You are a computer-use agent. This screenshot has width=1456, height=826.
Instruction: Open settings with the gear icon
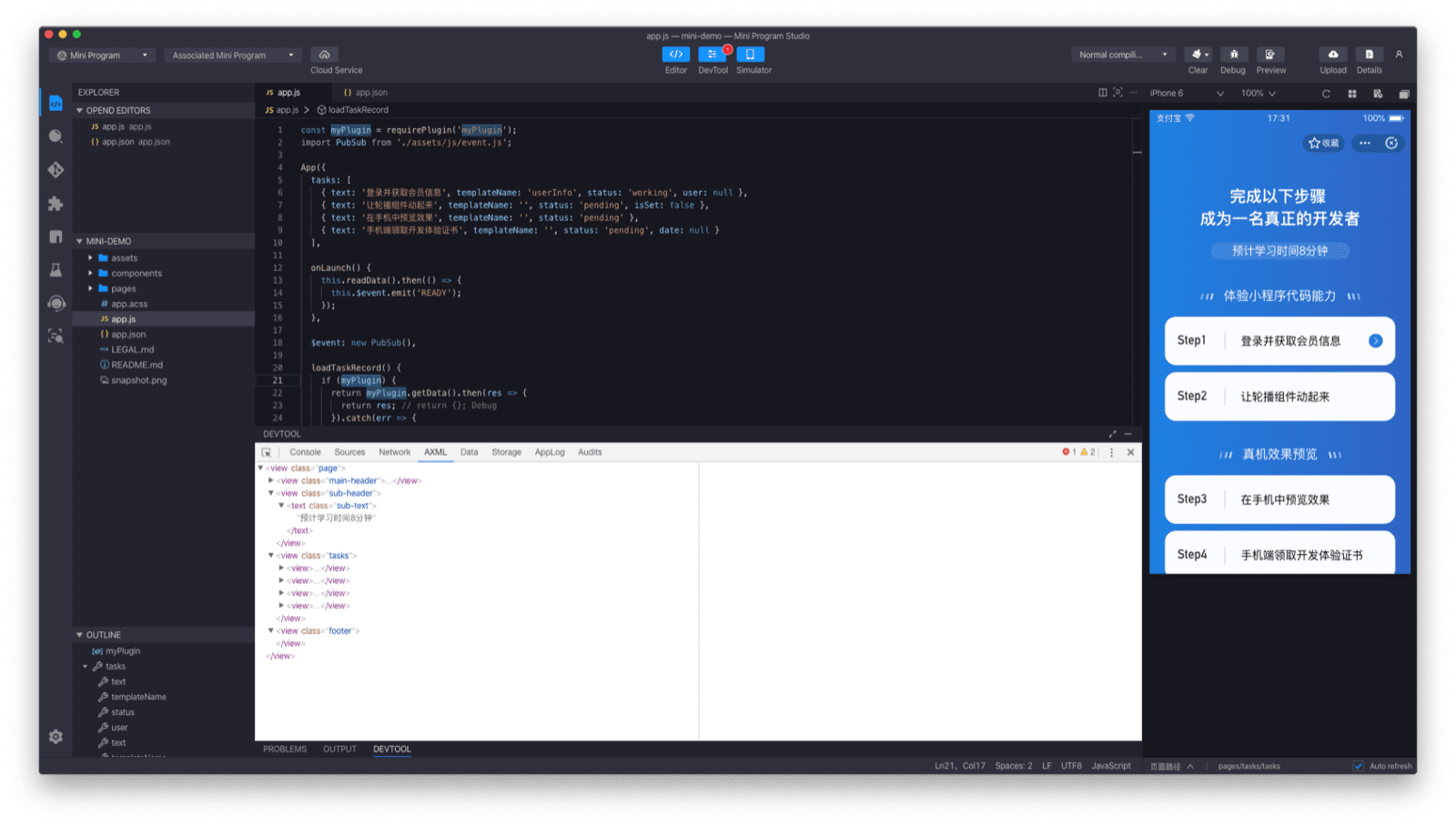55,737
